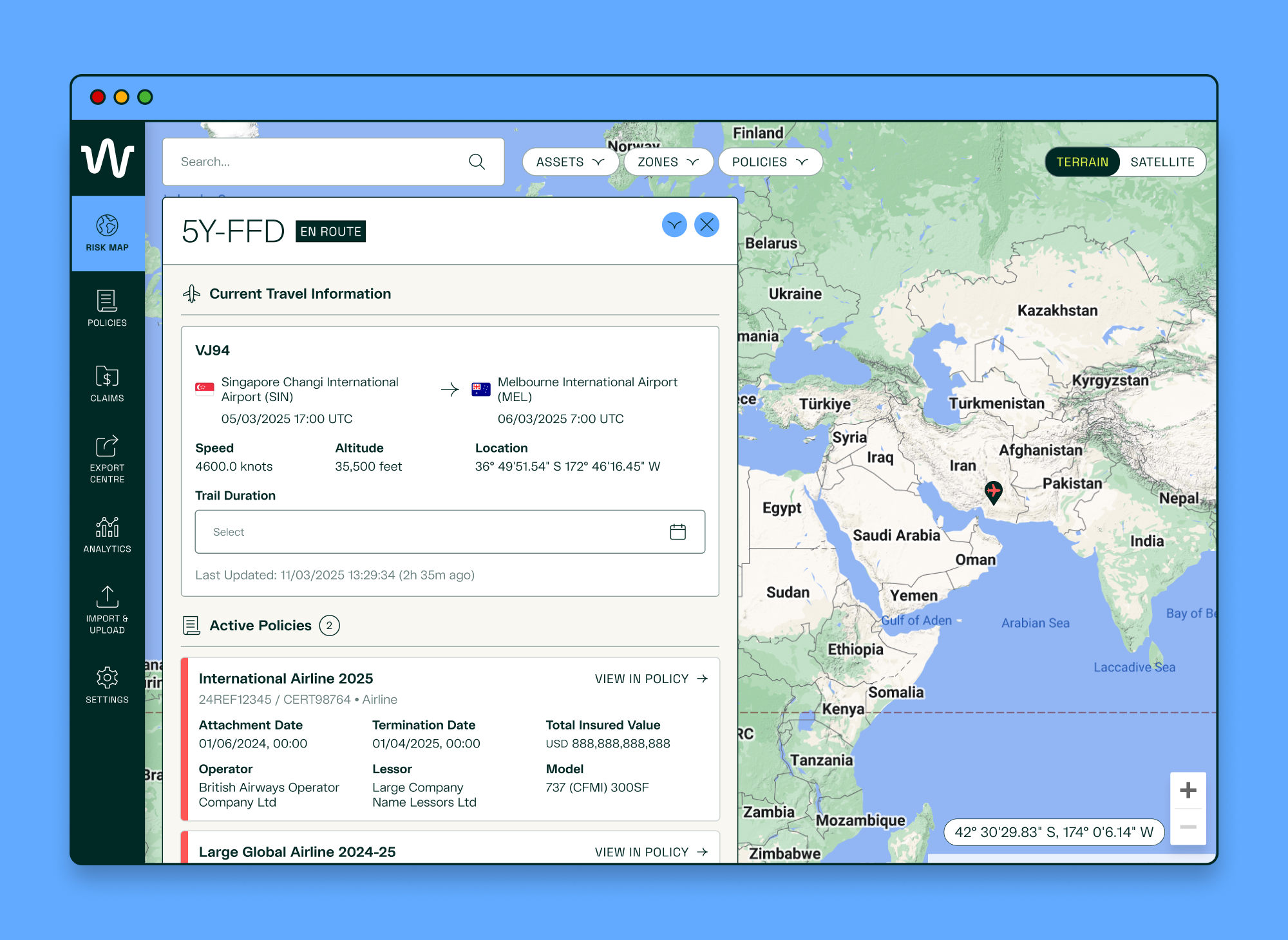
Task: Click the yellow macOS minimize dot
Action: (122, 97)
